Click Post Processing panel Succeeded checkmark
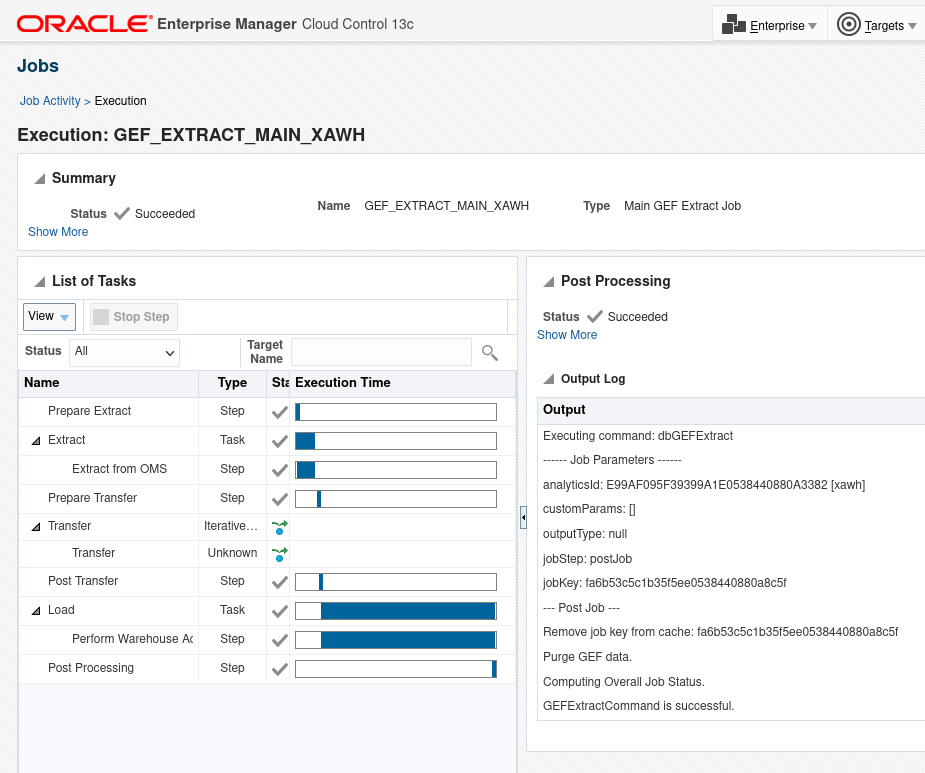Image resolution: width=925 pixels, height=773 pixels. (x=595, y=317)
